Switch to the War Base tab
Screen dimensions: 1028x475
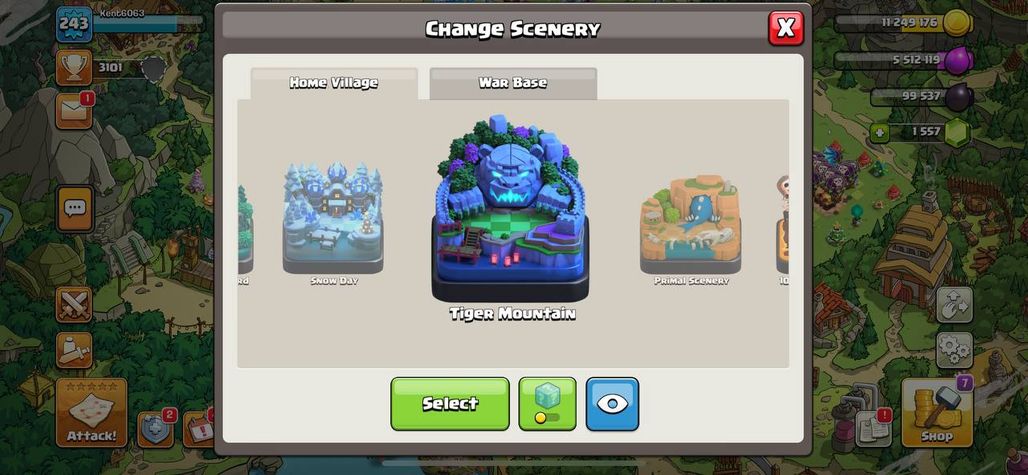pos(513,83)
